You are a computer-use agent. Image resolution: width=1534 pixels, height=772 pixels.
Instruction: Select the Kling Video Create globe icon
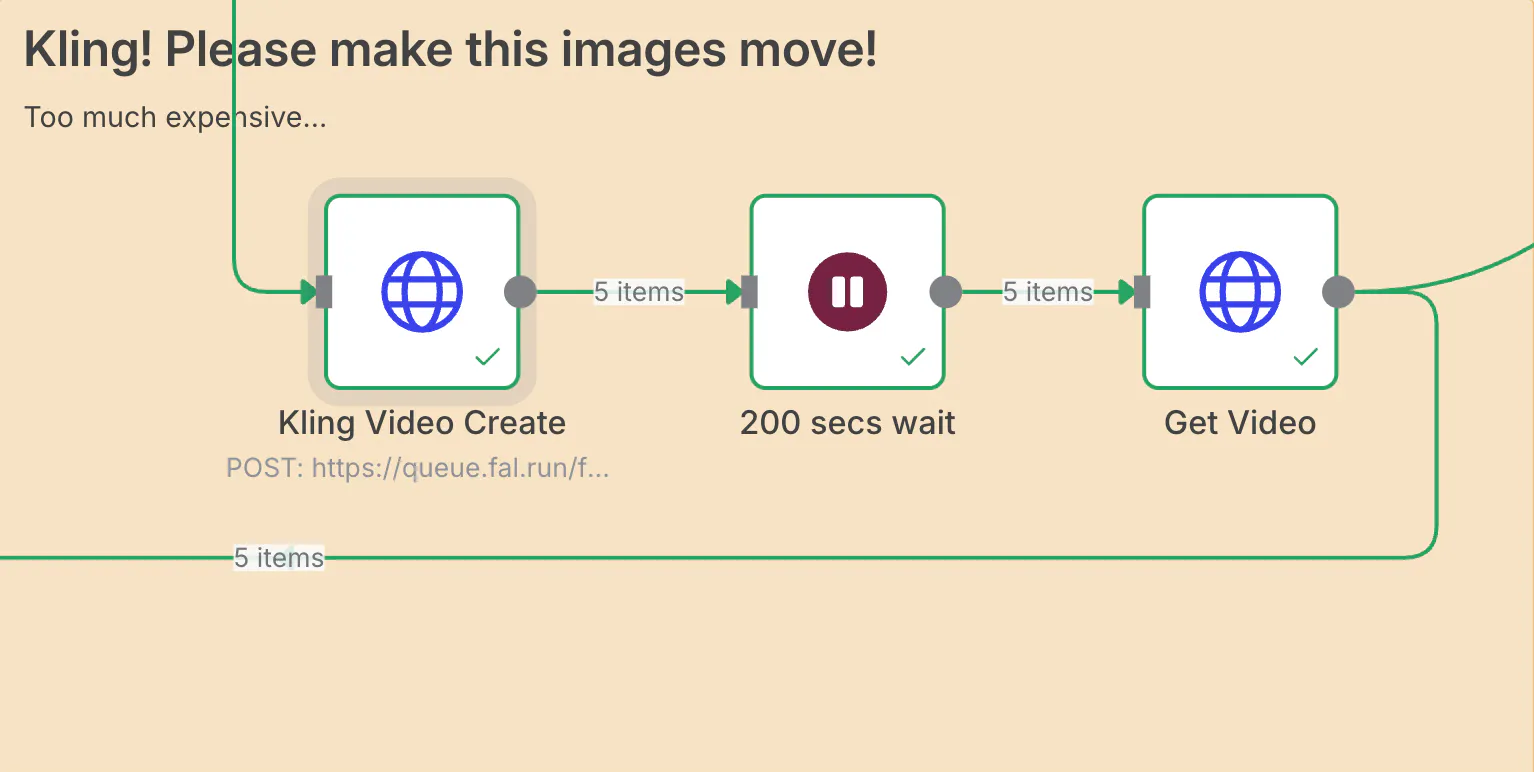point(422,292)
